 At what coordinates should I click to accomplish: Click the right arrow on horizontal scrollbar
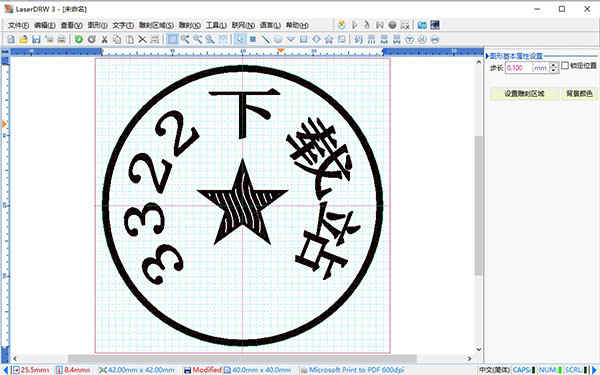pyautogui.click(x=469, y=359)
